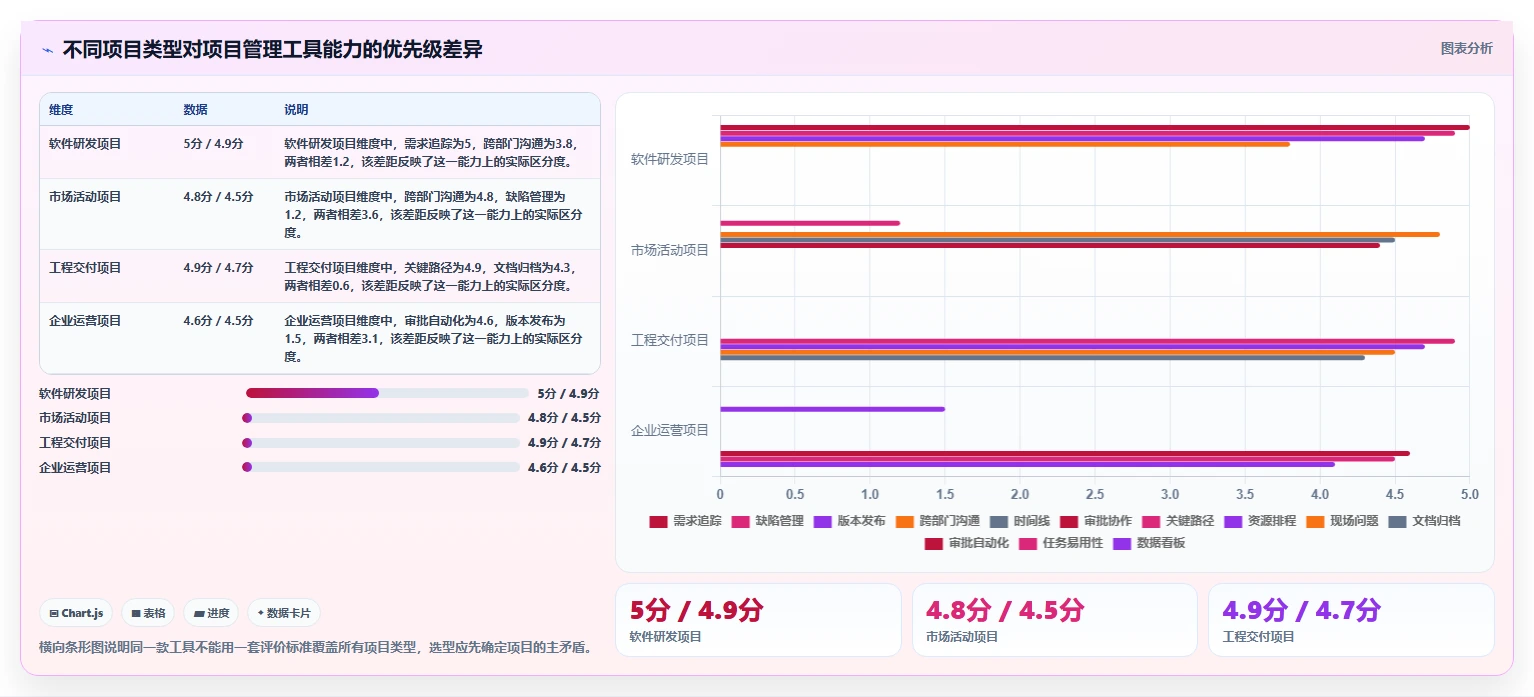Click the description starting 软件研发项目维度中
Screen dimensions: 1534x697
point(432,153)
